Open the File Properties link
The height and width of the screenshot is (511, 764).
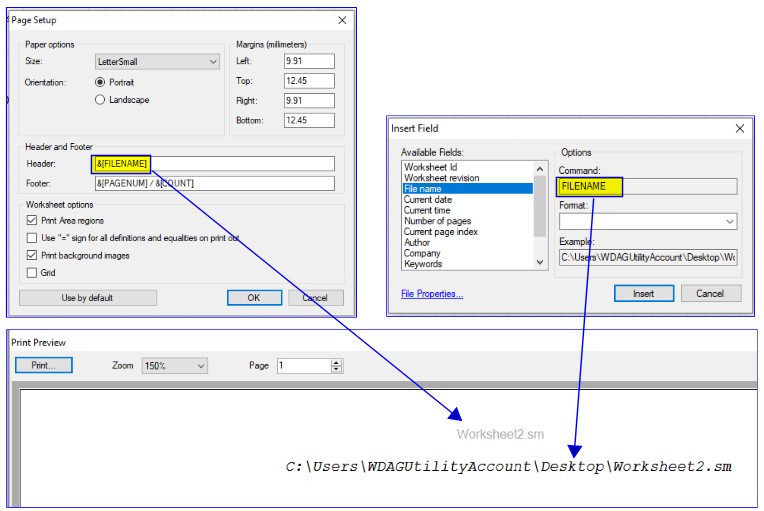pyautogui.click(x=431, y=294)
